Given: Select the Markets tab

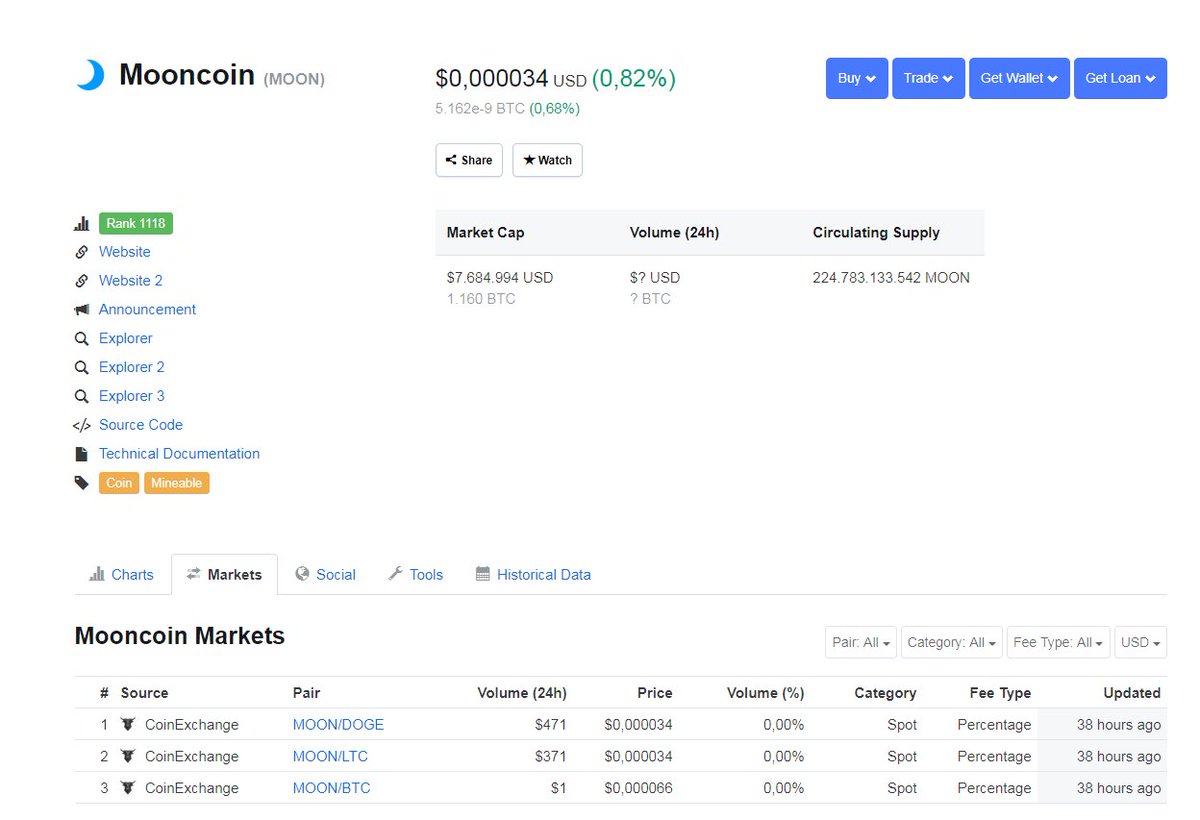Looking at the screenshot, I should 224,575.
